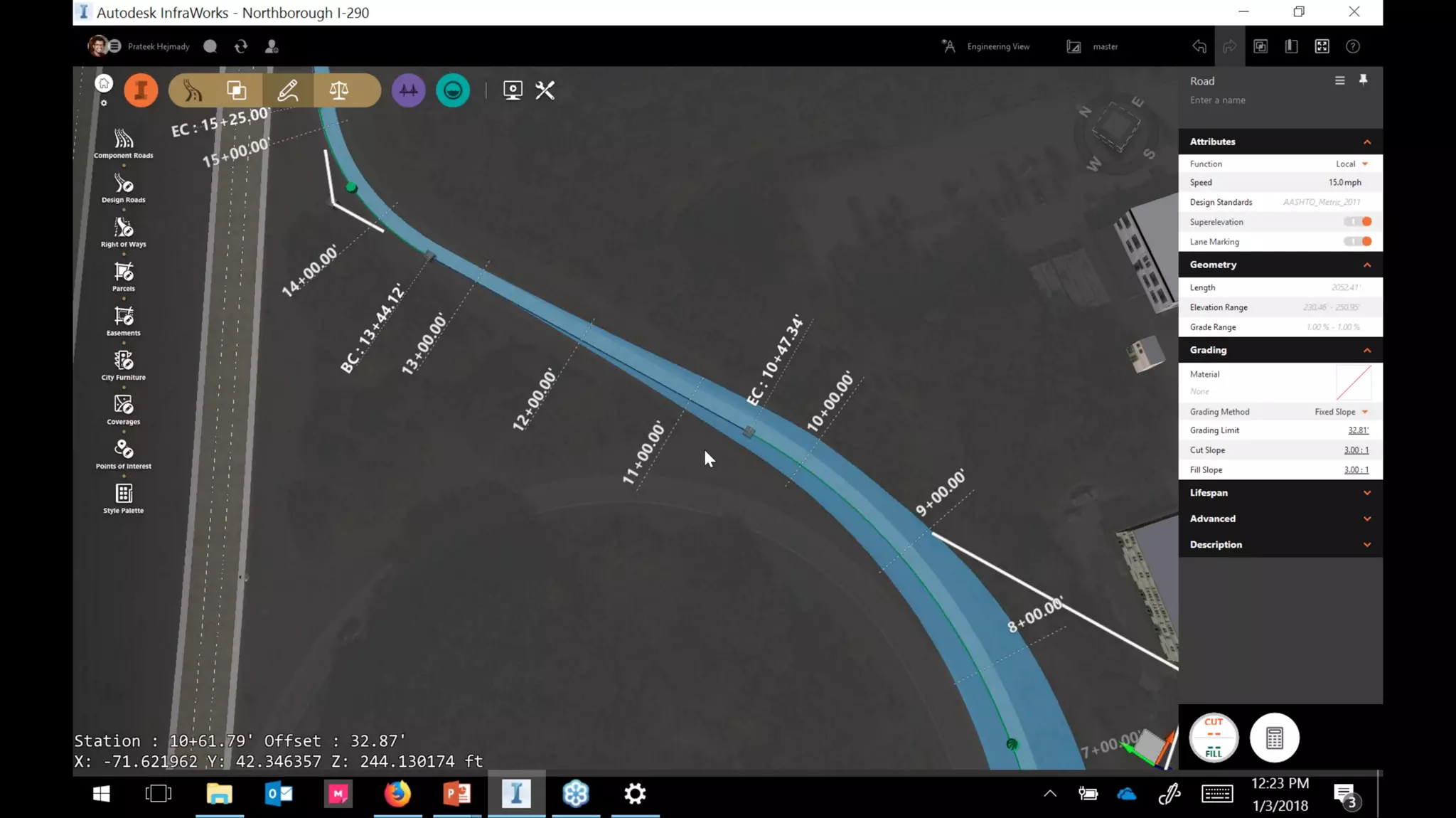
Task: Pin the Road properties panel
Action: (x=1363, y=80)
